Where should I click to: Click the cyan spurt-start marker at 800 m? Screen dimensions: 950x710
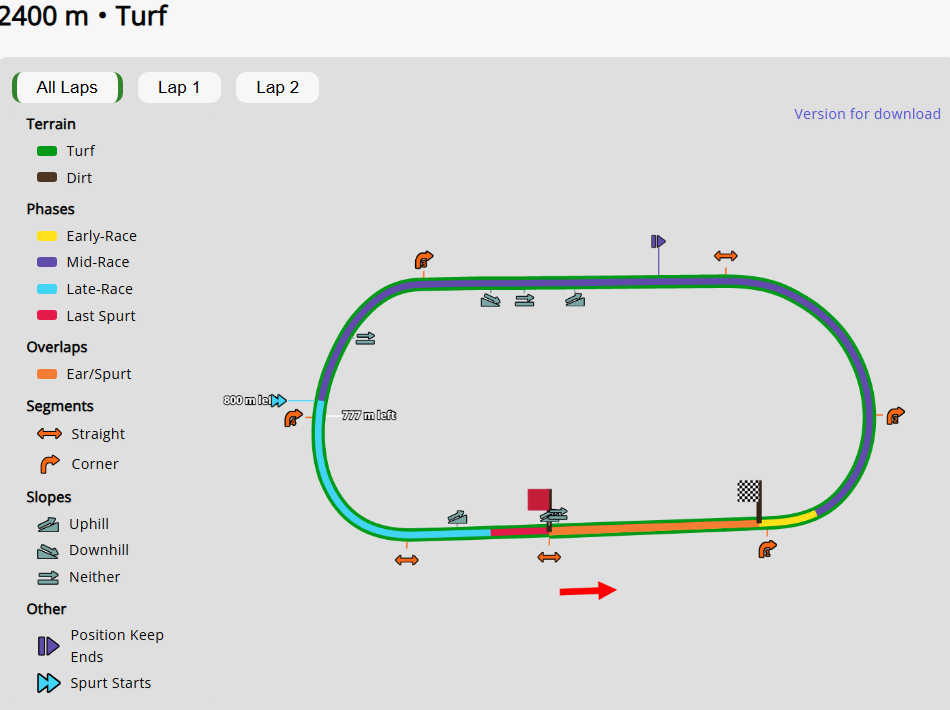(x=278, y=400)
